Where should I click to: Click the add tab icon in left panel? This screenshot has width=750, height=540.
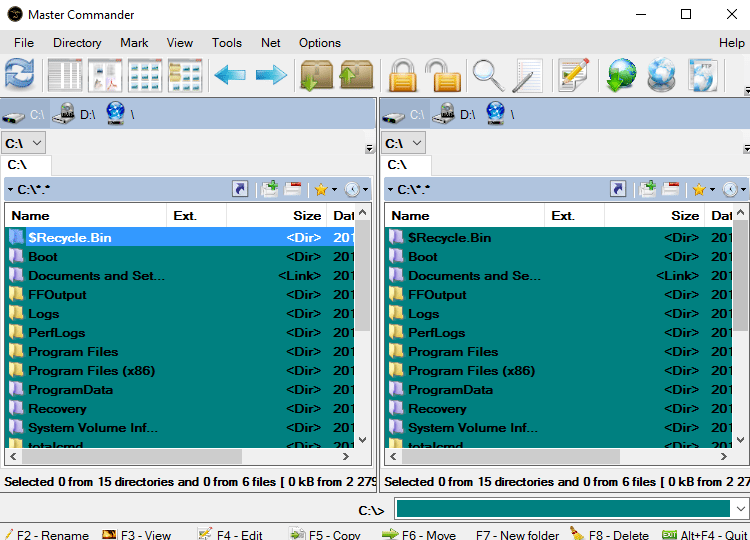(269, 189)
